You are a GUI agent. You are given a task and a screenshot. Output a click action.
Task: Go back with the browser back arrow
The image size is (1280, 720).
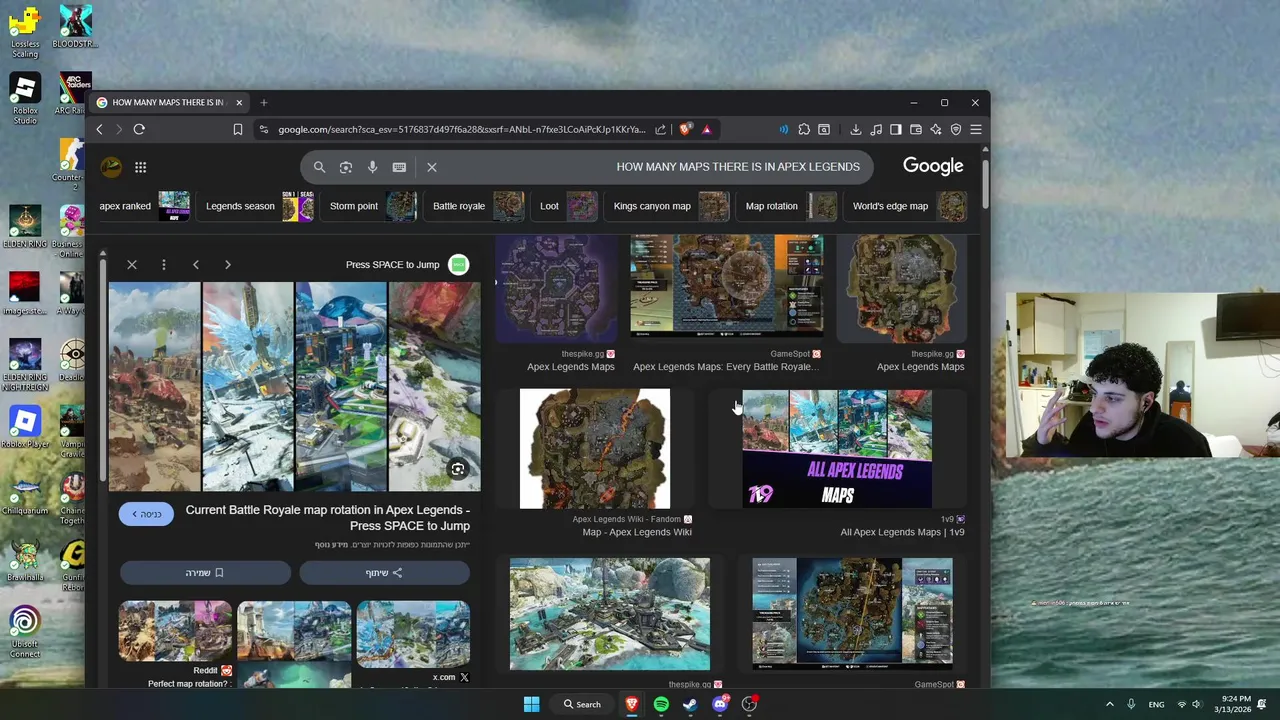click(x=99, y=129)
